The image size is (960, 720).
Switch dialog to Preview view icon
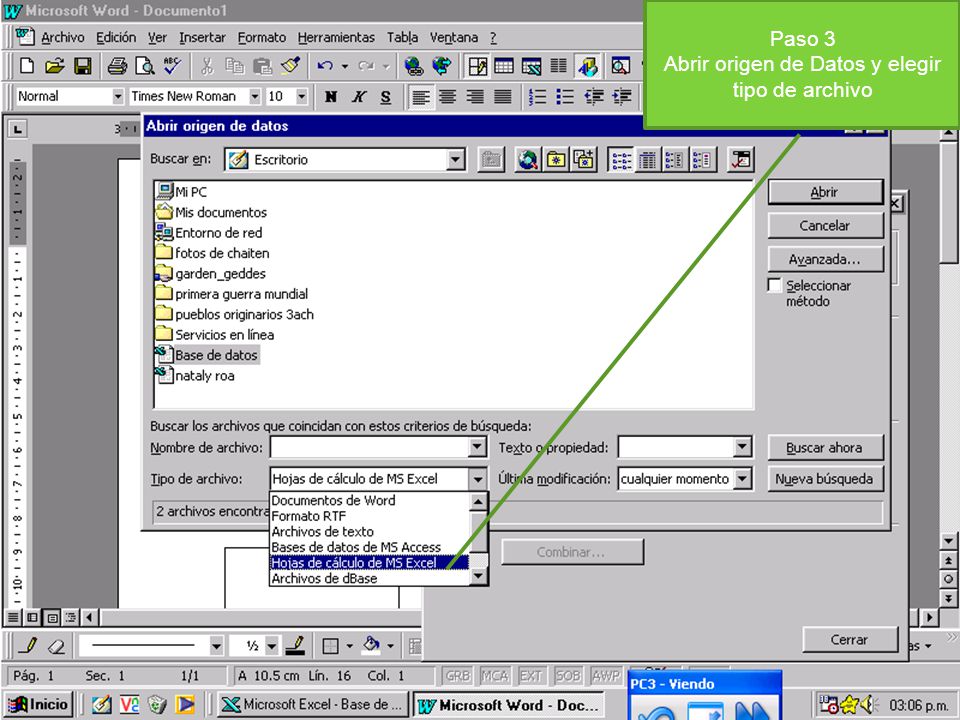[702, 160]
